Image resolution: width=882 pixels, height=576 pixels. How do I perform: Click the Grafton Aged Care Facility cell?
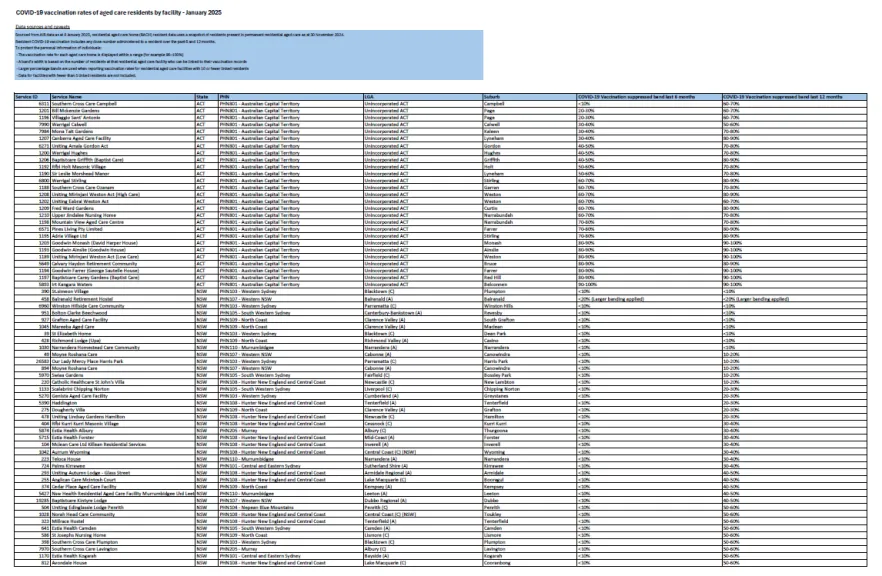click(123, 320)
